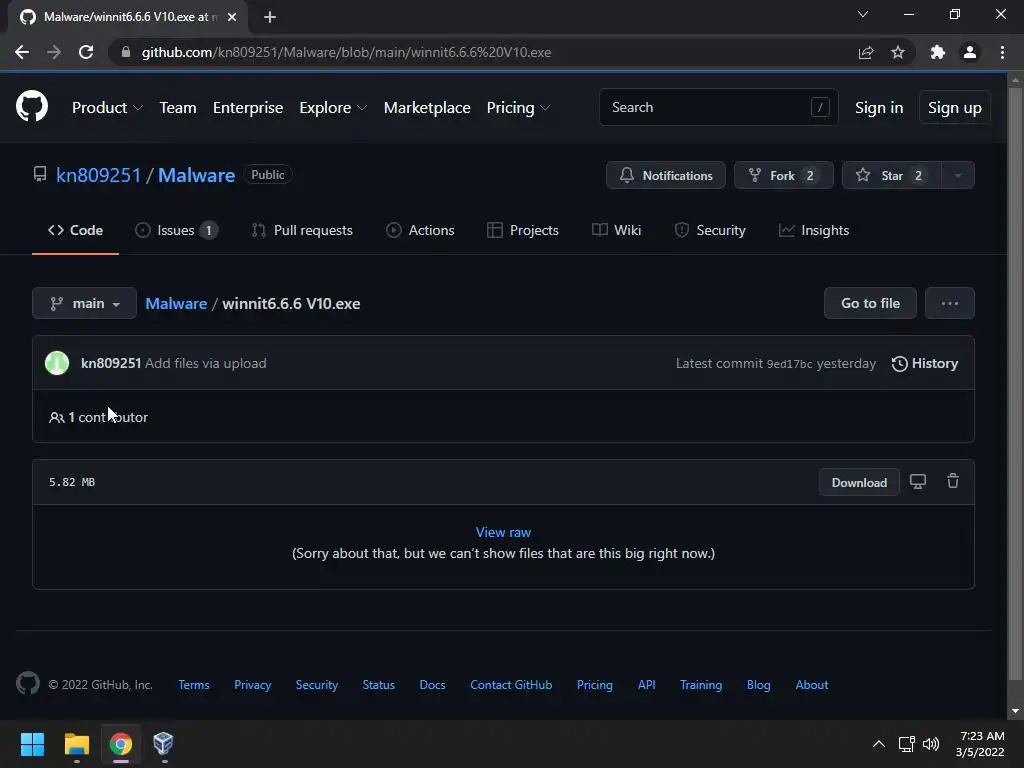
Task: Expand the Pricing dropdown in header
Action: [519, 108]
